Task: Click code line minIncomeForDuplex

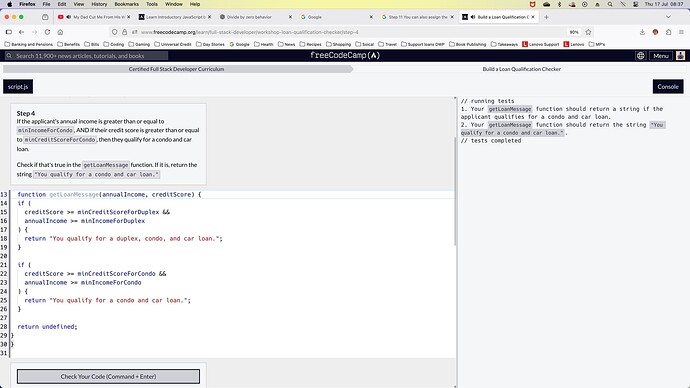Action: point(84,221)
